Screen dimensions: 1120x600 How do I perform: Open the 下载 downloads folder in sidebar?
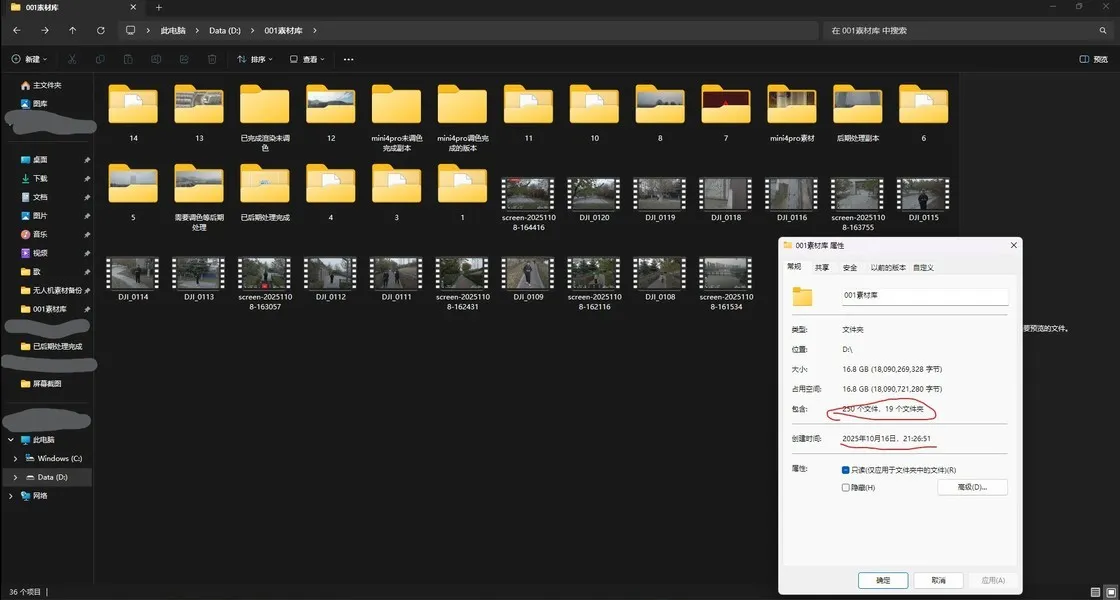click(40, 178)
